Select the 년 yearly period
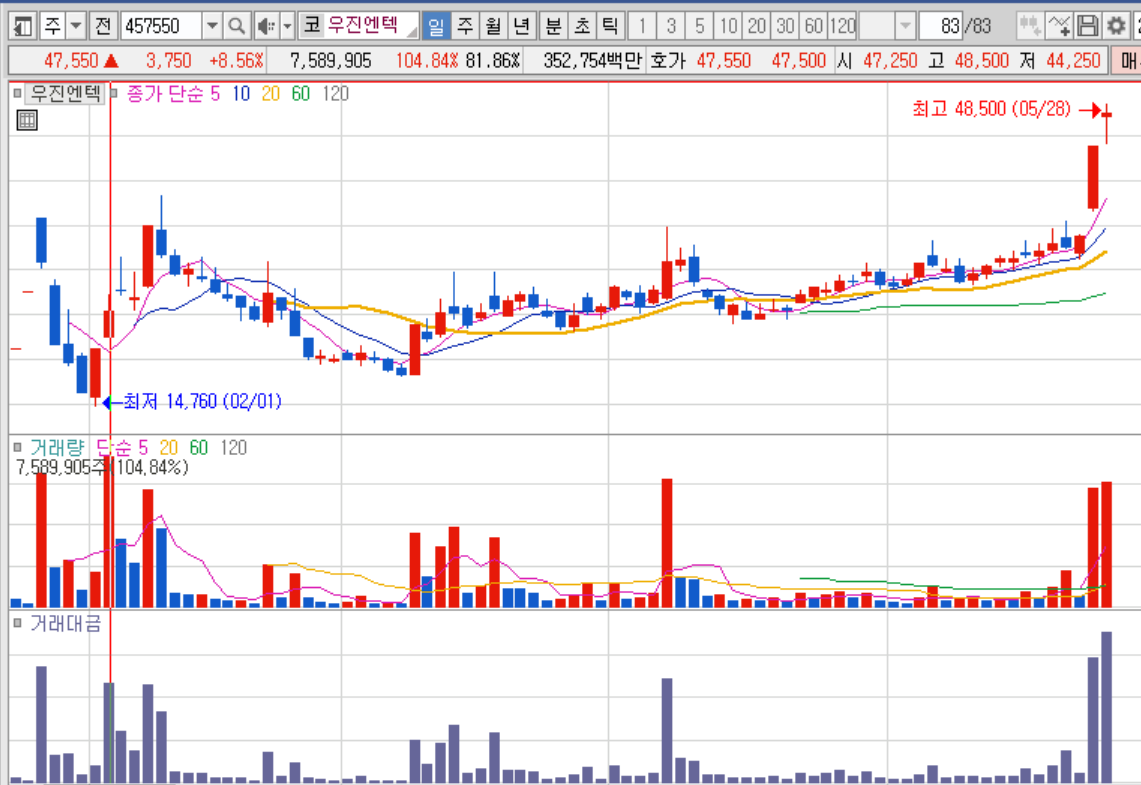Viewport: 1141px width, 785px height. (x=522, y=27)
